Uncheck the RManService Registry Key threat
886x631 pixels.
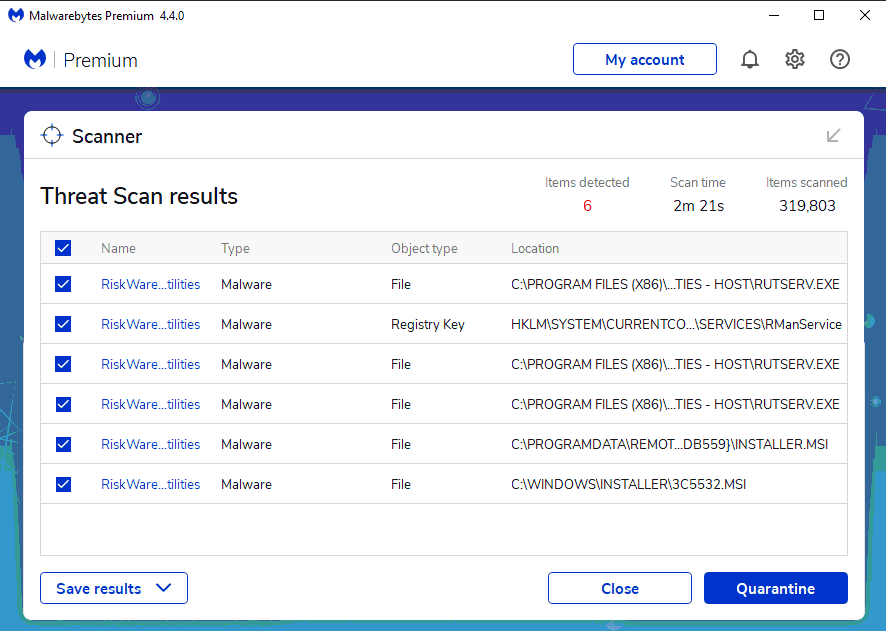(x=63, y=324)
